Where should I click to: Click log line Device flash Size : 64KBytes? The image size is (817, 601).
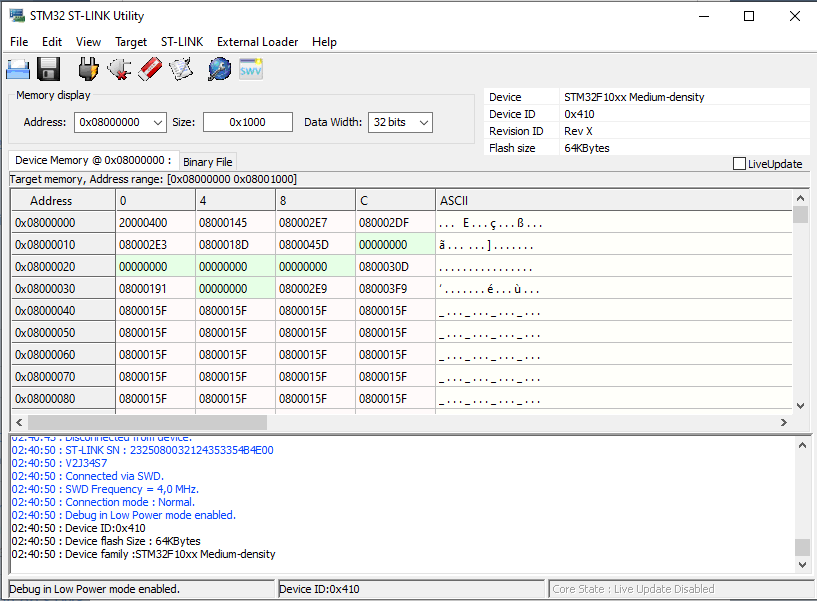(x=106, y=541)
